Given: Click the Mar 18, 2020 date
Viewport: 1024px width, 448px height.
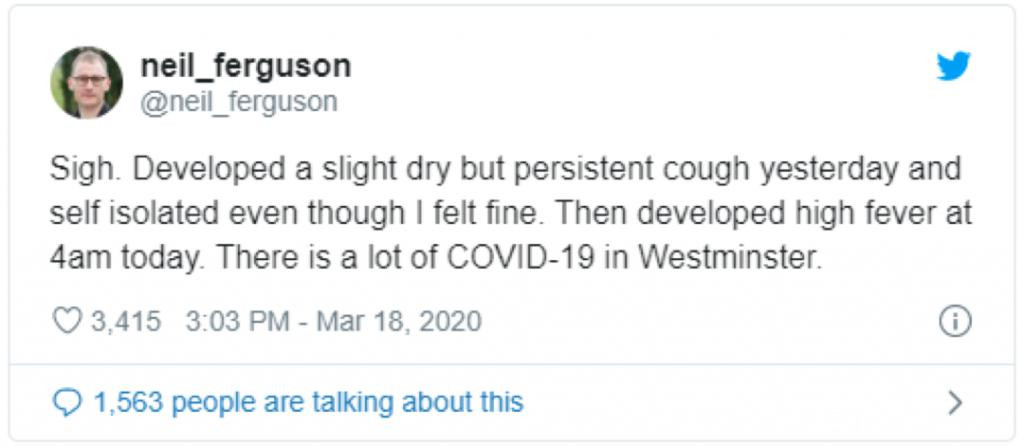Looking at the screenshot, I should click(398, 322).
